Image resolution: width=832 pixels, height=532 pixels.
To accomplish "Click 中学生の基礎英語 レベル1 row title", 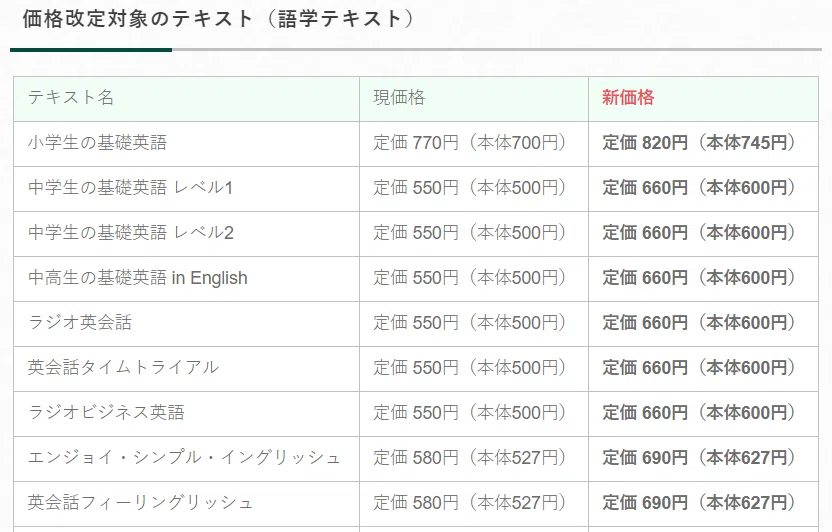I will (131, 188).
